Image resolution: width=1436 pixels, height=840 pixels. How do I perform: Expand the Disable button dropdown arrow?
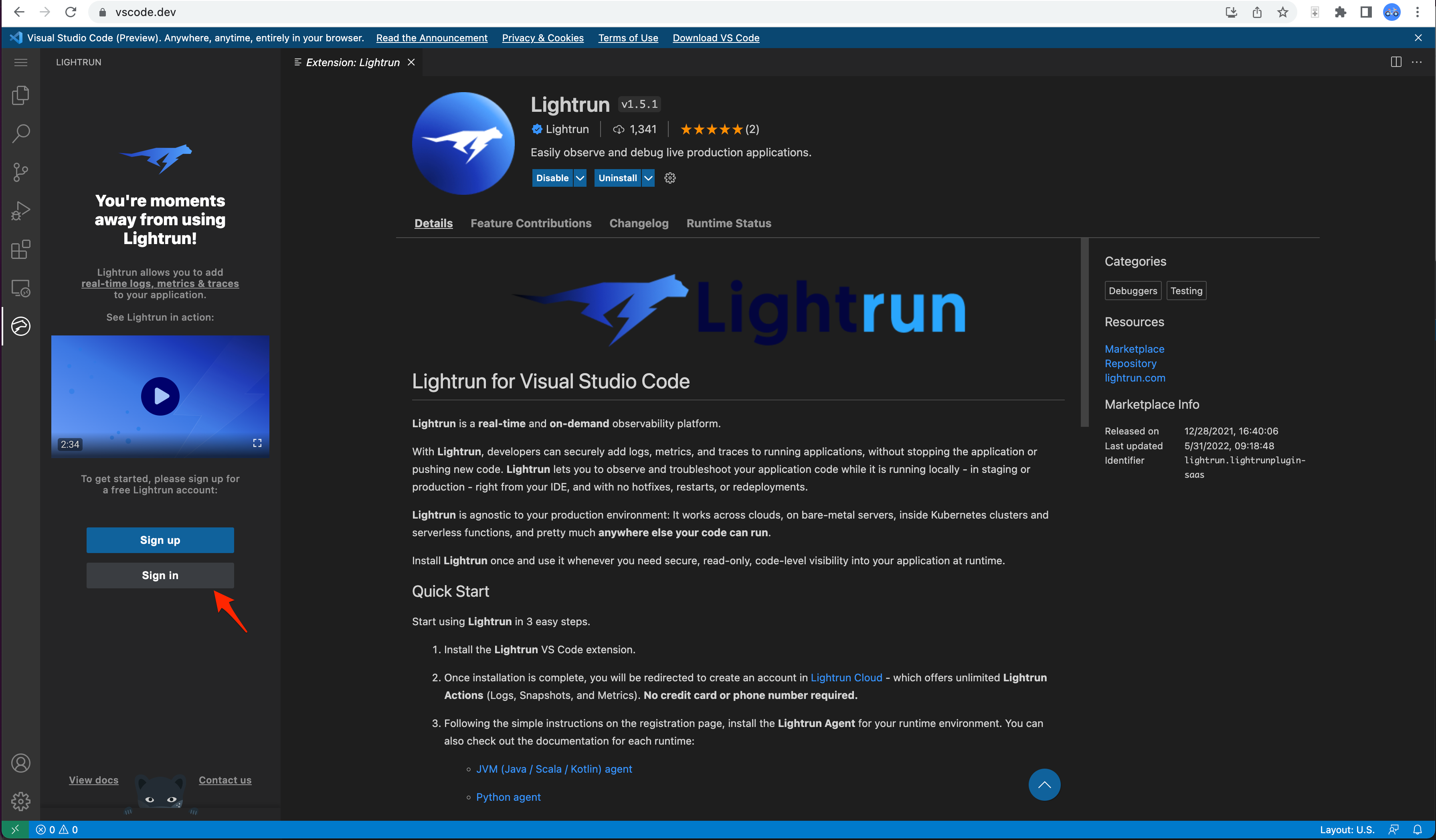click(x=580, y=178)
